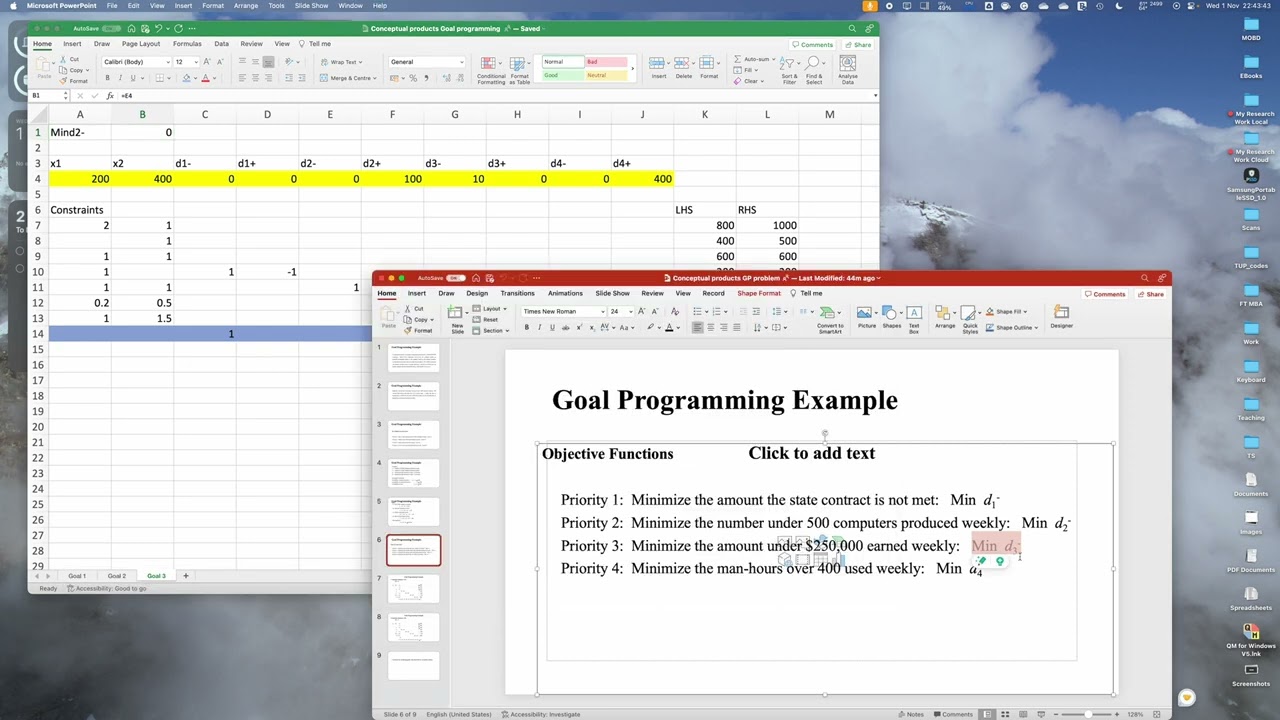Open Formulas tab in Excel
The width and height of the screenshot is (1280, 720).
[x=187, y=44]
